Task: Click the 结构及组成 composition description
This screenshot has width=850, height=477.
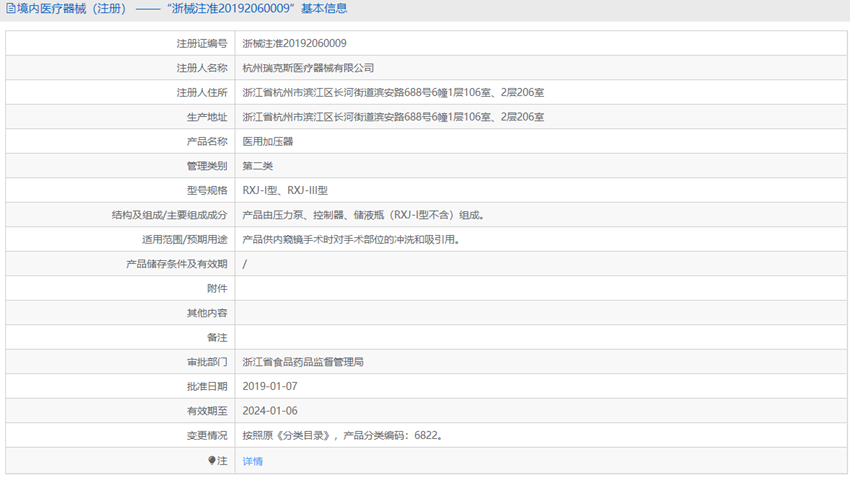Action: [363, 215]
